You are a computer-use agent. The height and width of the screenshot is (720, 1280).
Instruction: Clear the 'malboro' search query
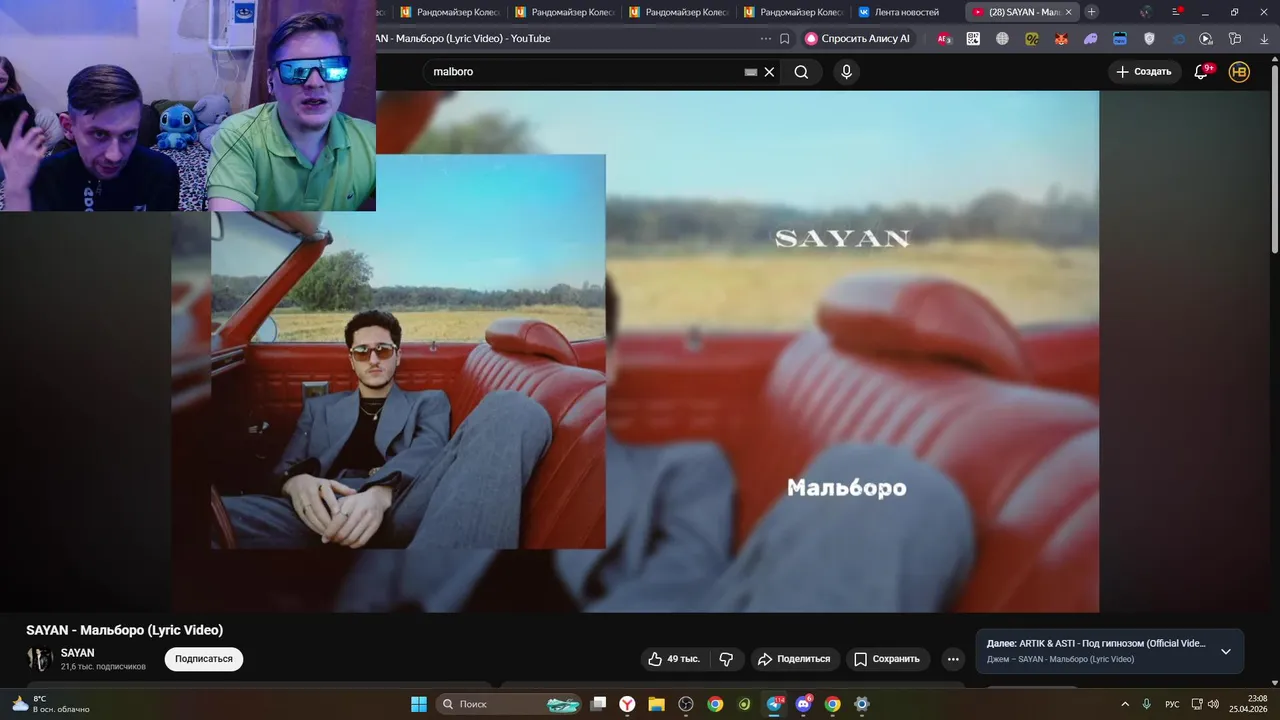pos(769,72)
